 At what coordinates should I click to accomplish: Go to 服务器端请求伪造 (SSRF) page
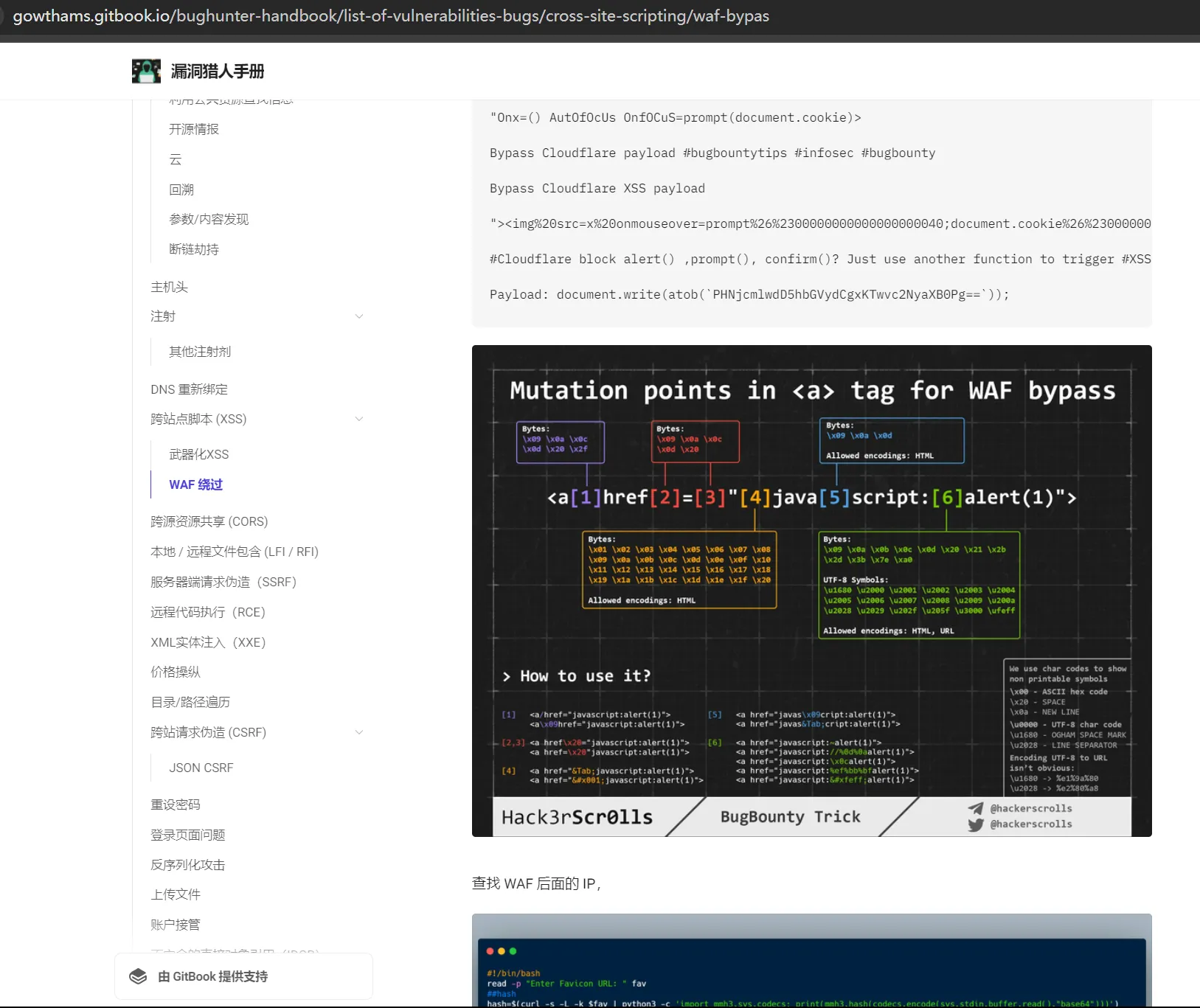(223, 582)
